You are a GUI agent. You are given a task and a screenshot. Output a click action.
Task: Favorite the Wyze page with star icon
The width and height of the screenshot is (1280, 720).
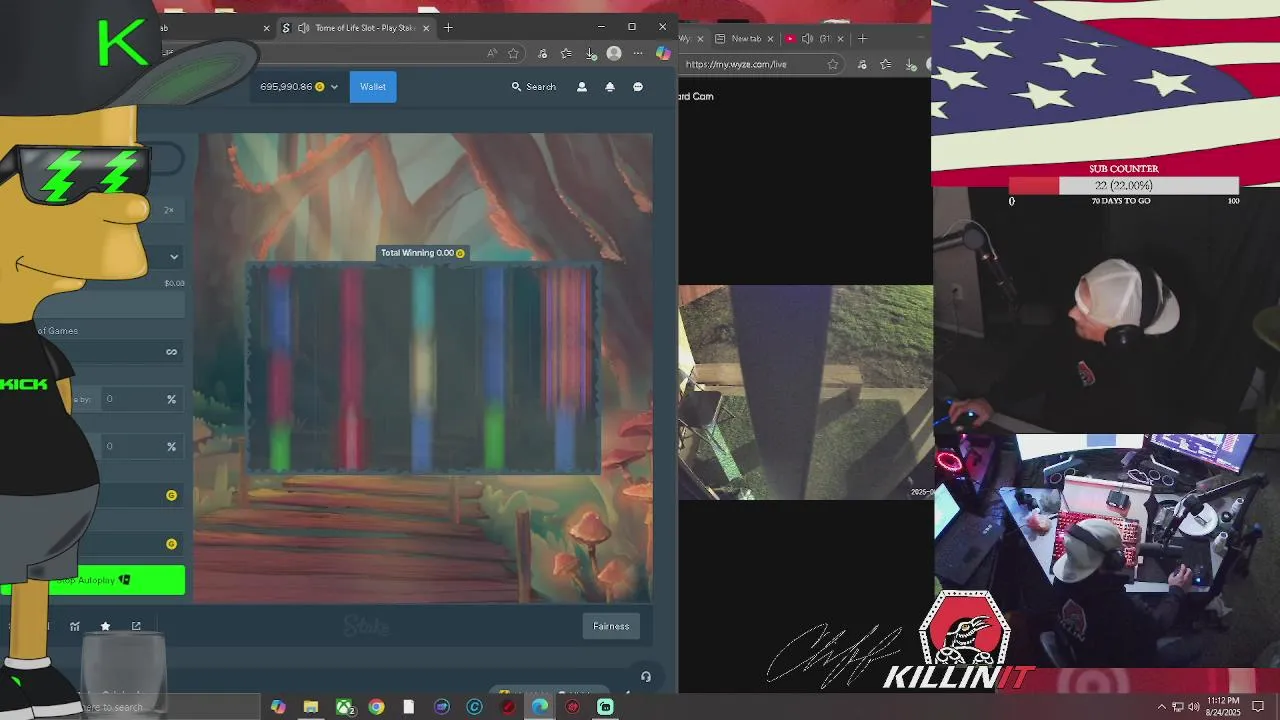tap(832, 64)
